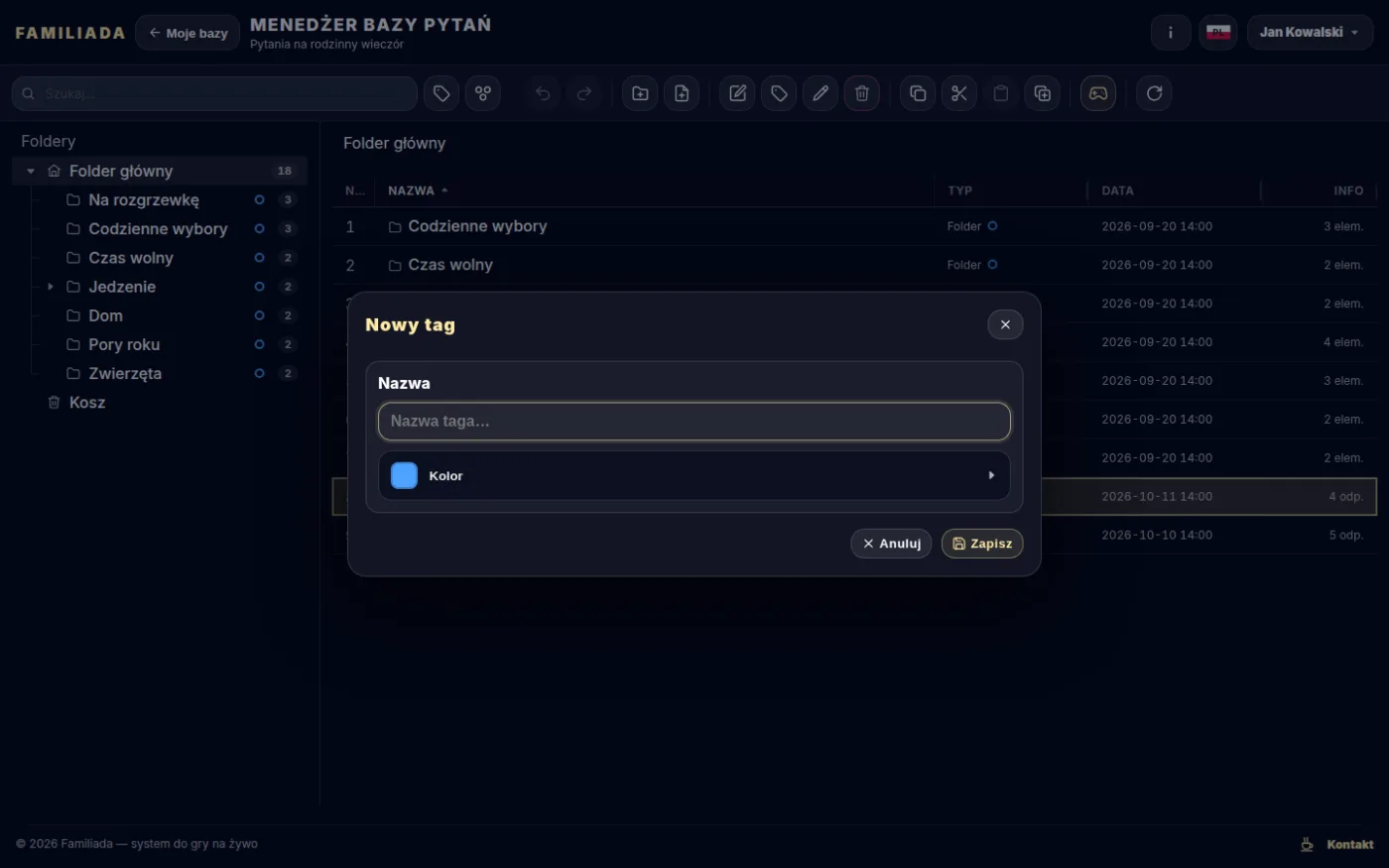Click the Nazwa tag name input field

coord(694,422)
